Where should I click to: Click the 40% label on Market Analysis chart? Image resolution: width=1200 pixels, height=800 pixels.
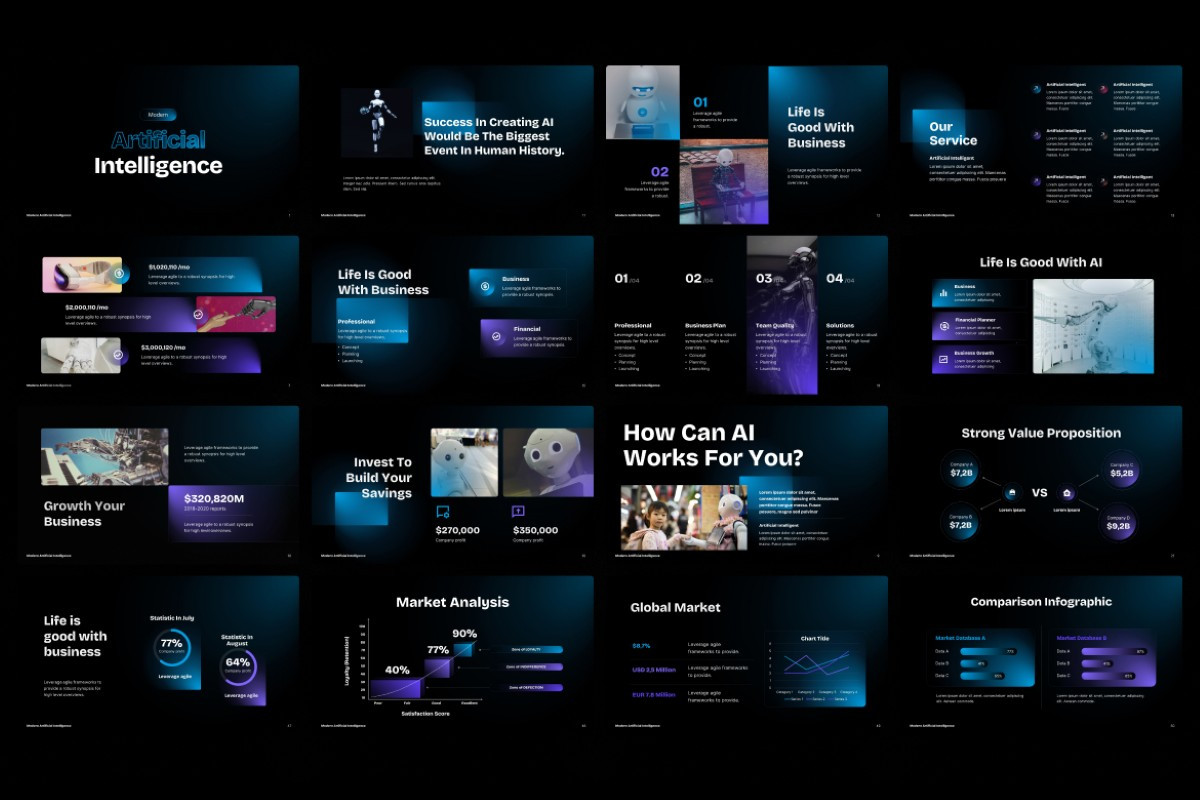pyautogui.click(x=397, y=670)
